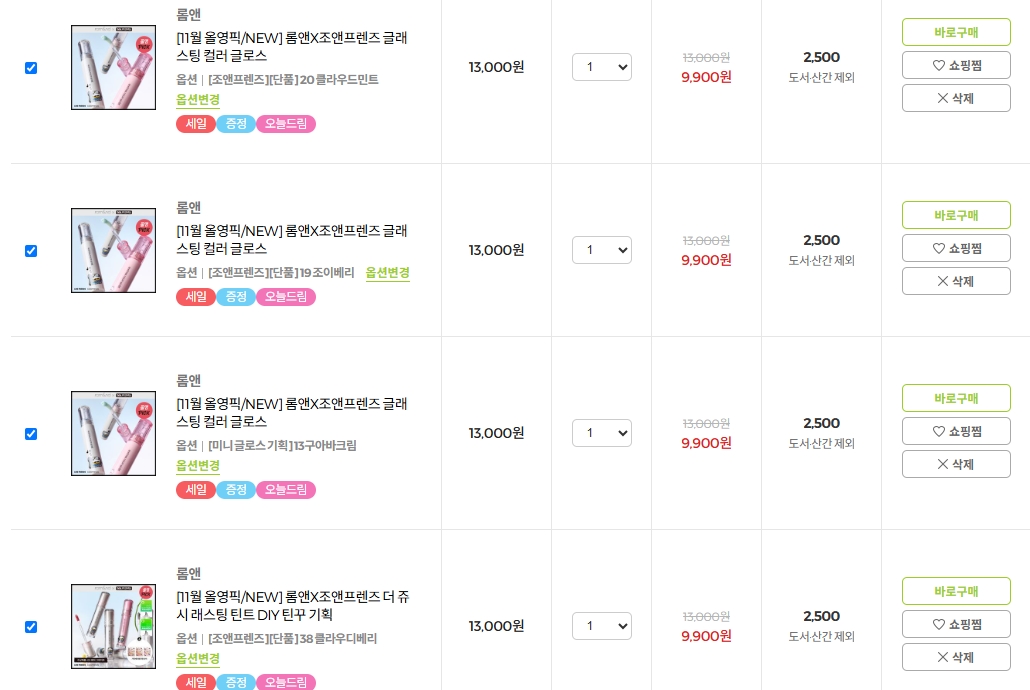Screen dimensions: 1030x690
Task: Uncheck the 20 클라우드민트 item checkbox
Action: click(31, 68)
